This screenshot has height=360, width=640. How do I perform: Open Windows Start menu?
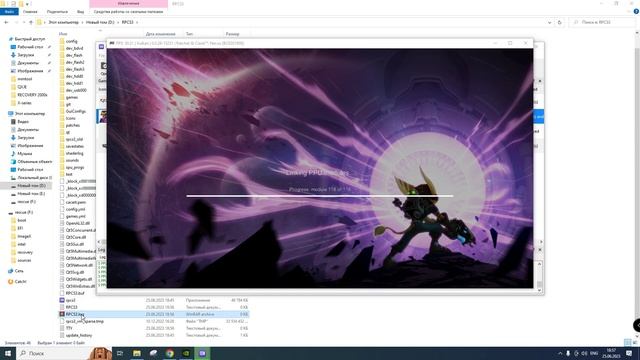pos(8,353)
